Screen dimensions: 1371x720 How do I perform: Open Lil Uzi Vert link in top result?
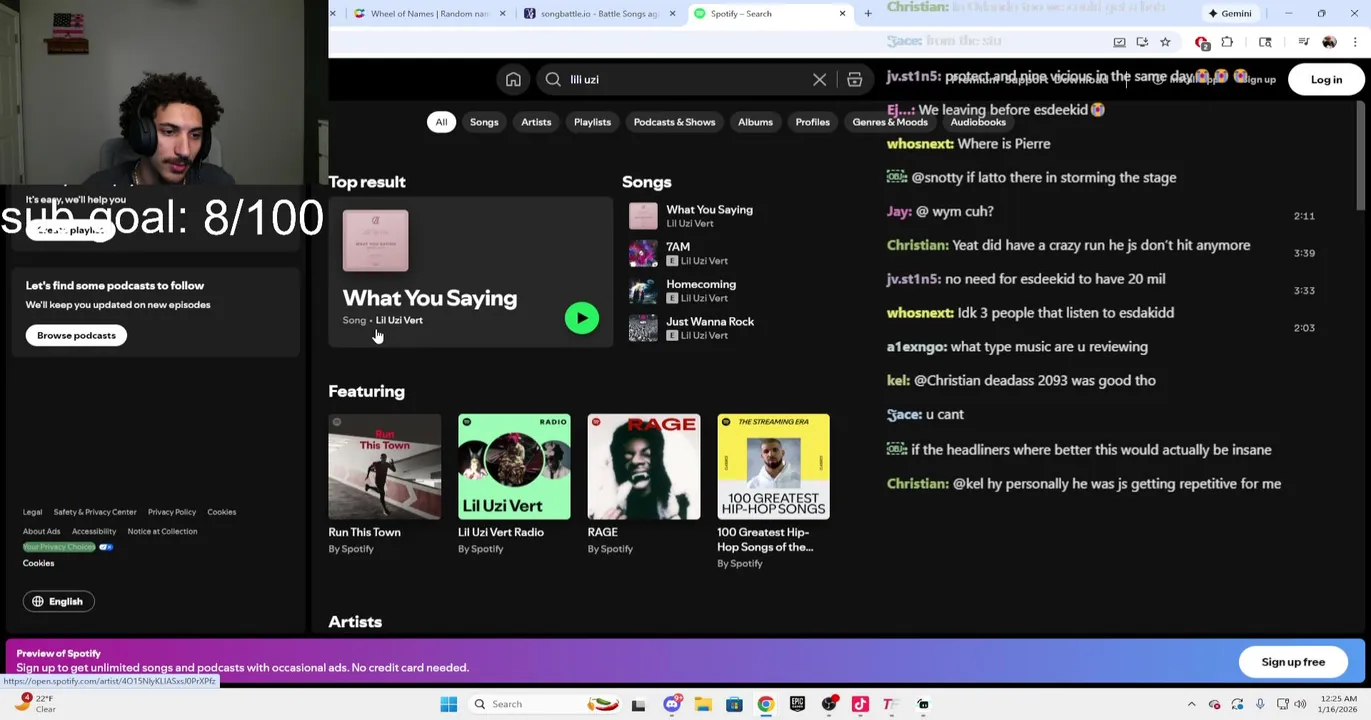[399, 321]
